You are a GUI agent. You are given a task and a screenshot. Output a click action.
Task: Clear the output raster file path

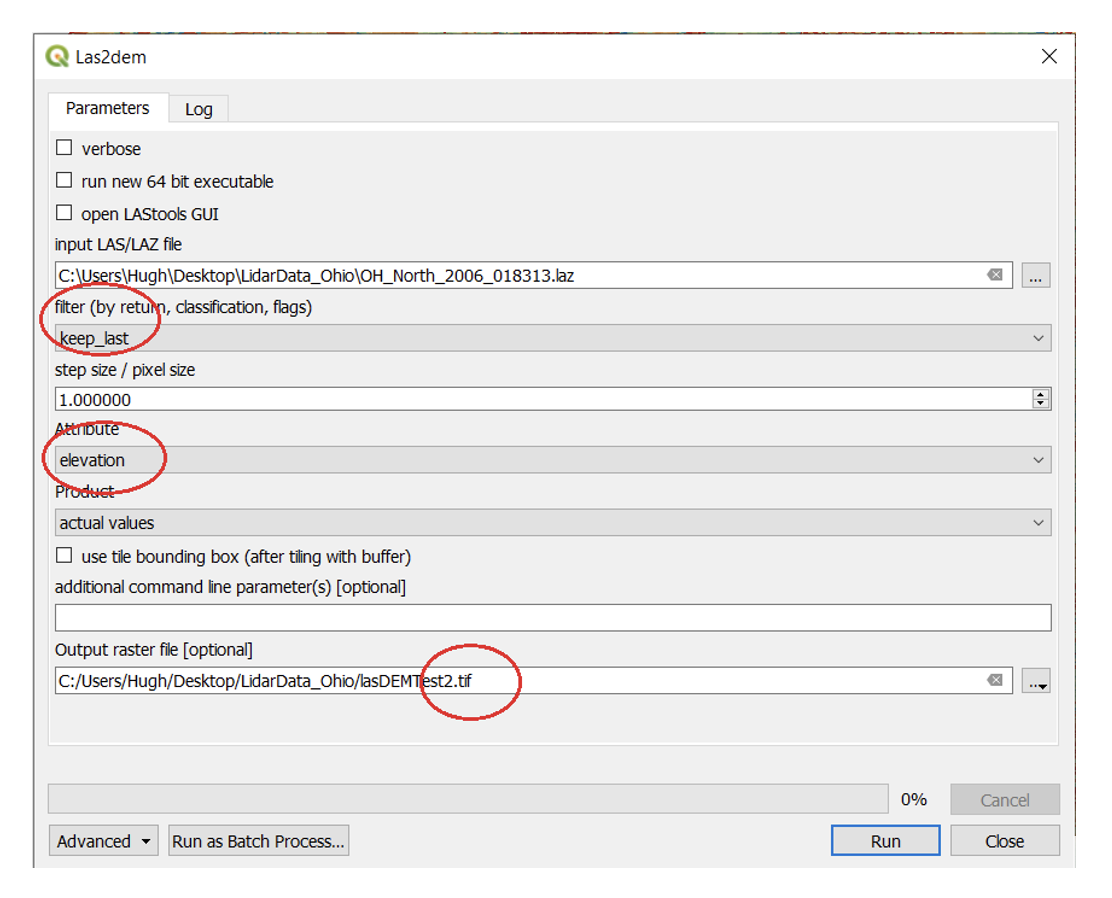click(995, 680)
